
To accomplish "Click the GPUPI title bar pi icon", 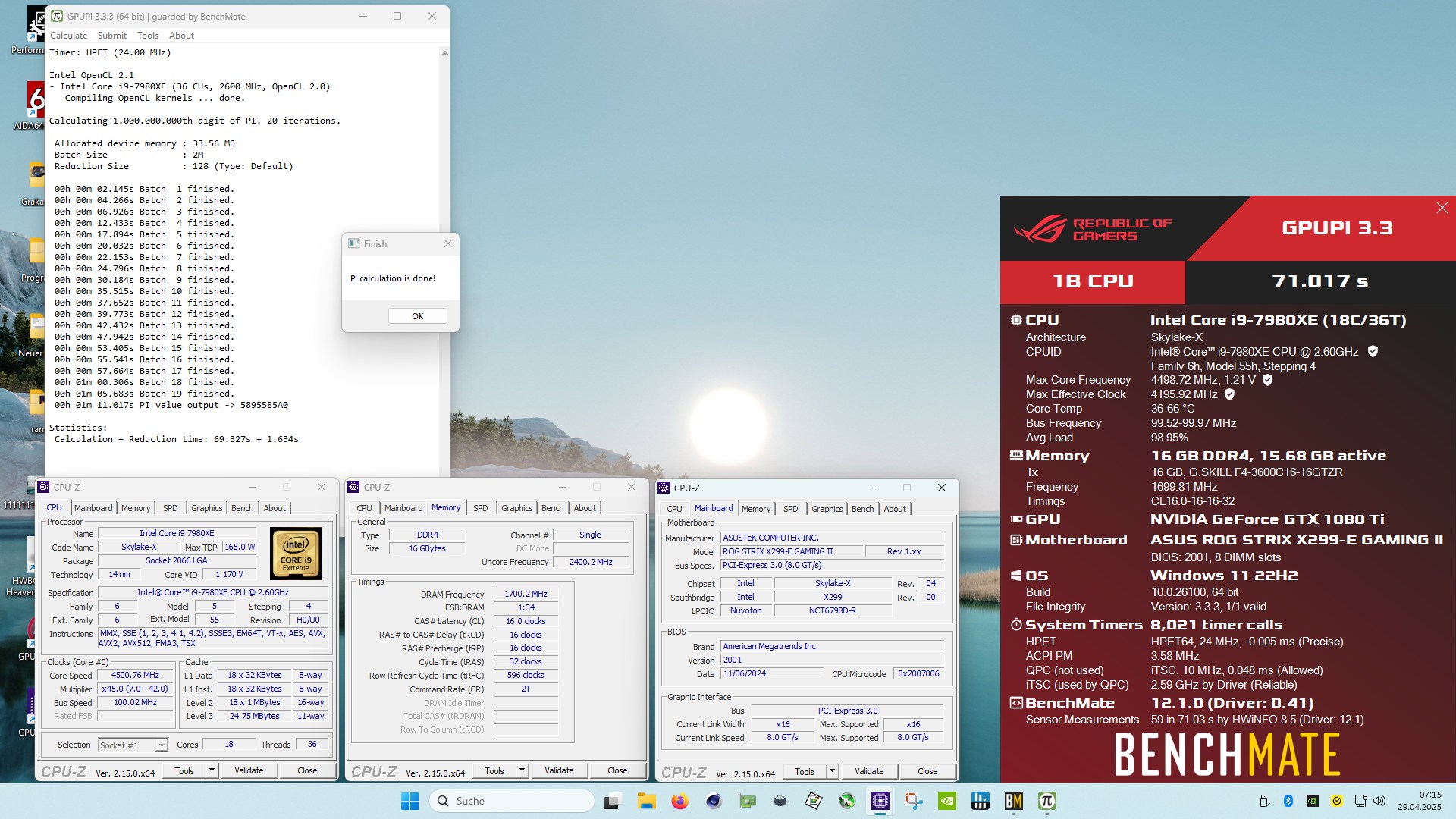I will (x=57, y=16).
